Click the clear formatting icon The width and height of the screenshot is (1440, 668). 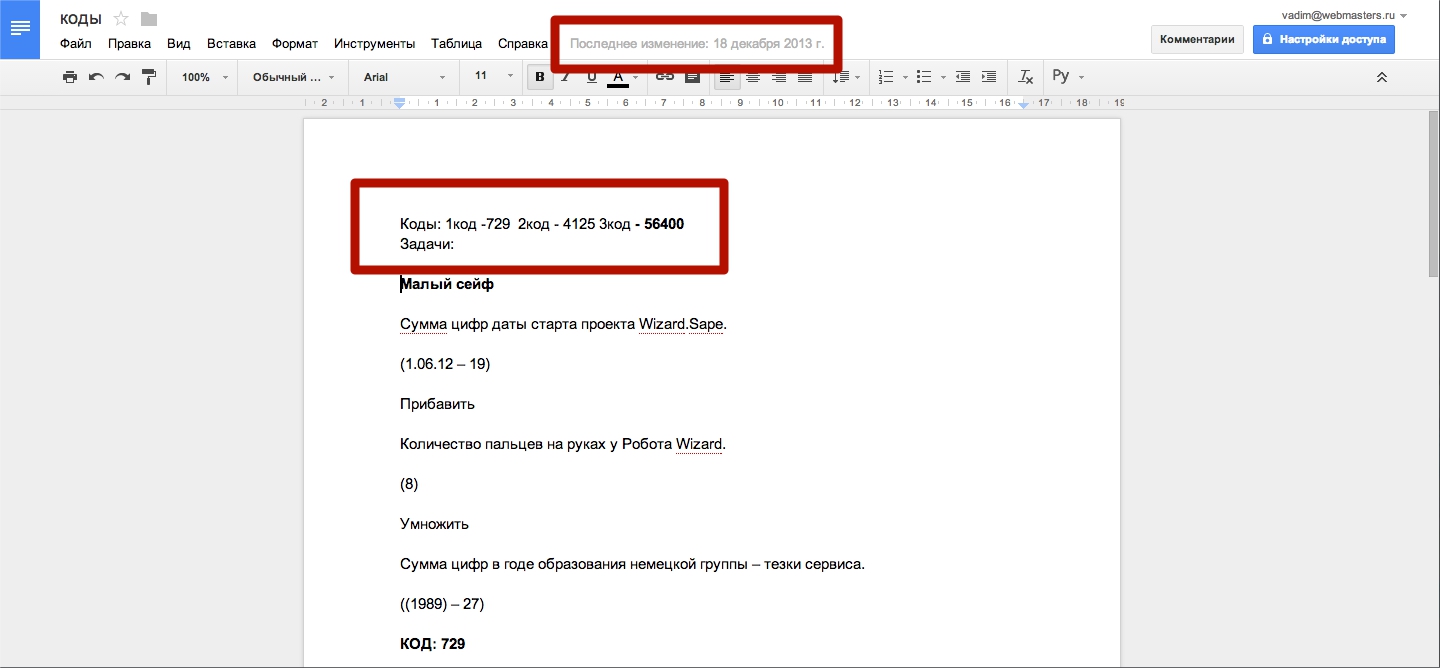pyautogui.click(x=1025, y=77)
